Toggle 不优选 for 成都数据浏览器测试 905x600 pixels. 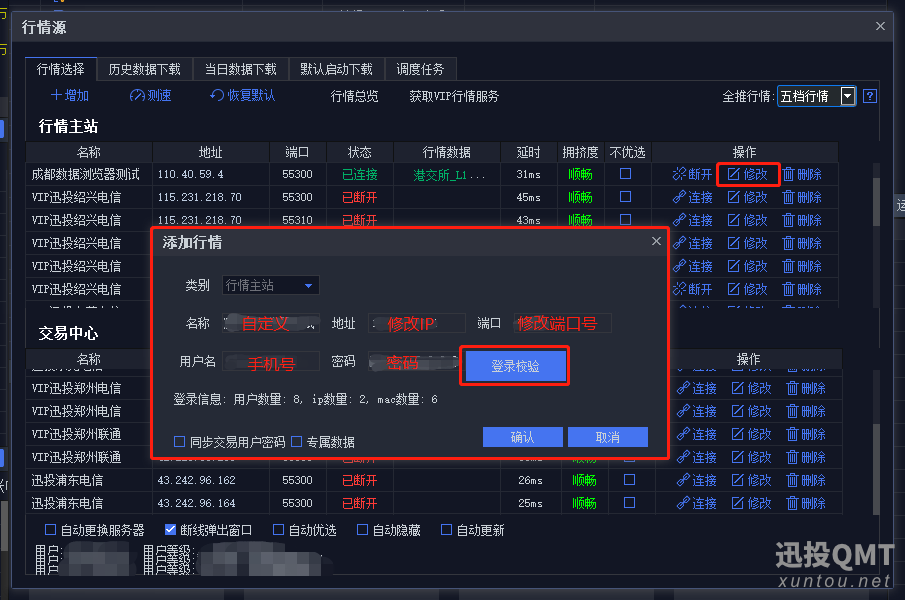[625, 174]
